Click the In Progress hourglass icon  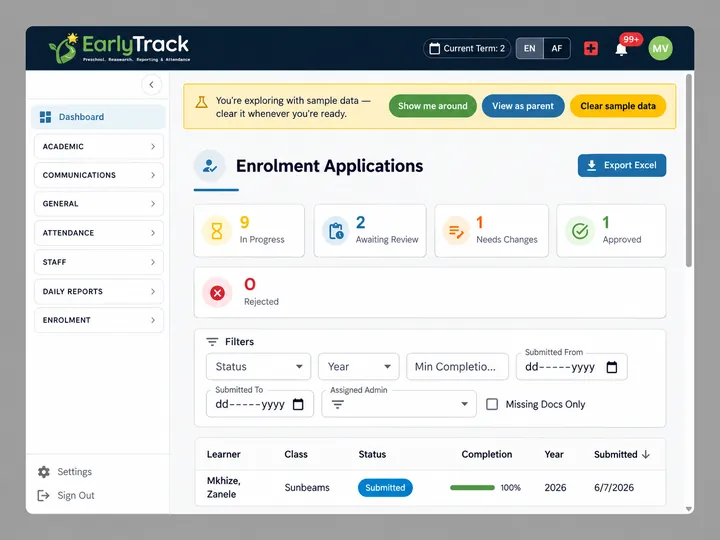[x=217, y=231]
